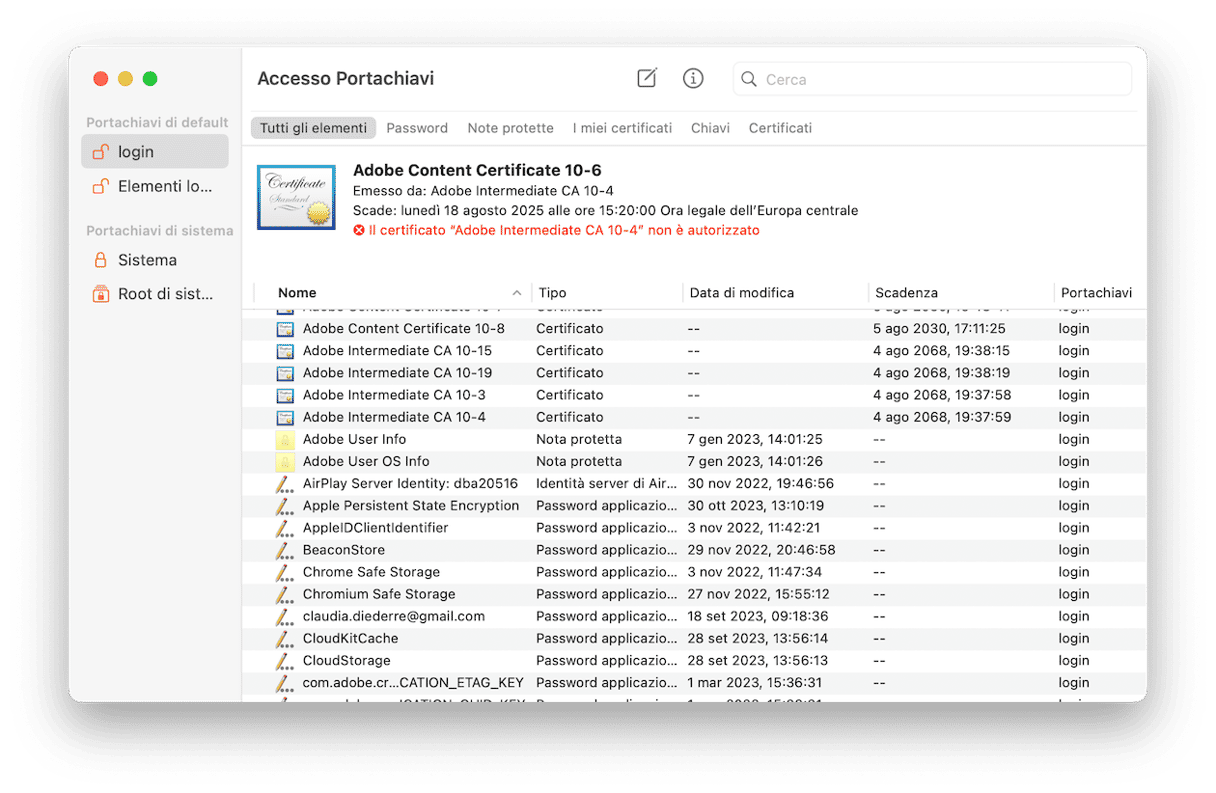Click password icon for claudia.diederre@gmail.com
1216x793 pixels.
click(x=285, y=616)
